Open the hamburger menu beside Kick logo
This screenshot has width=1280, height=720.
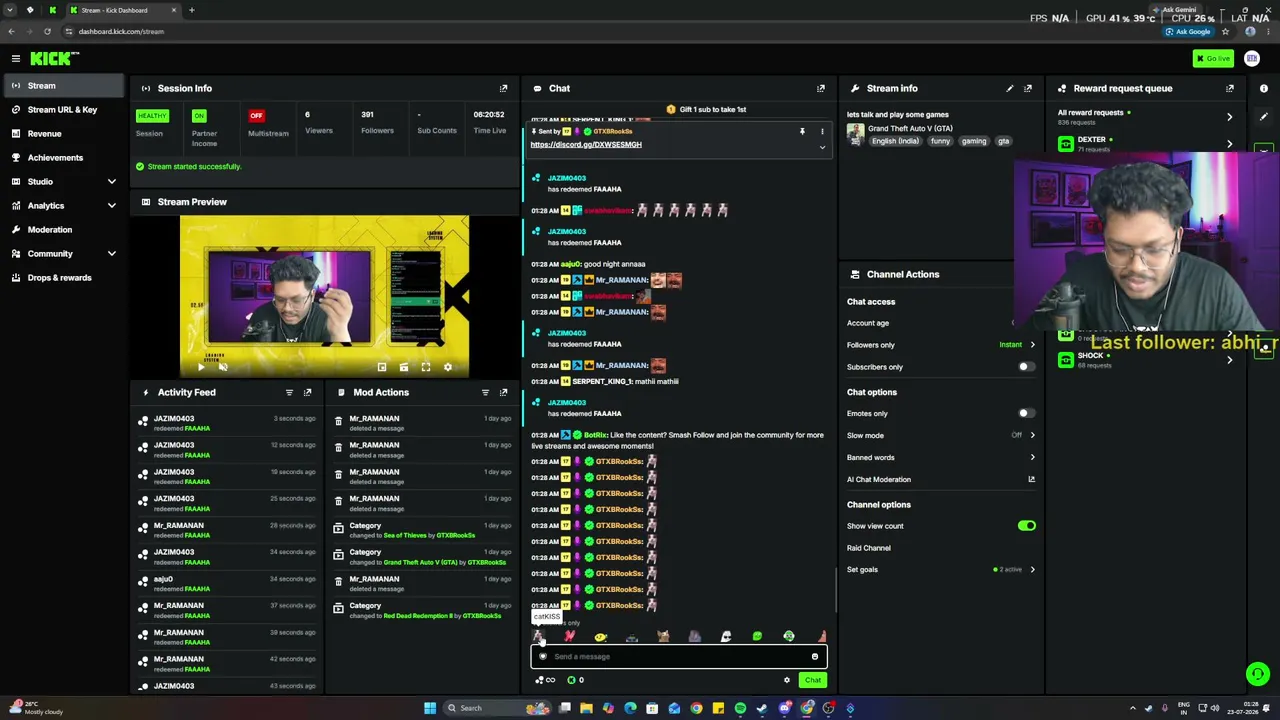click(x=15, y=58)
